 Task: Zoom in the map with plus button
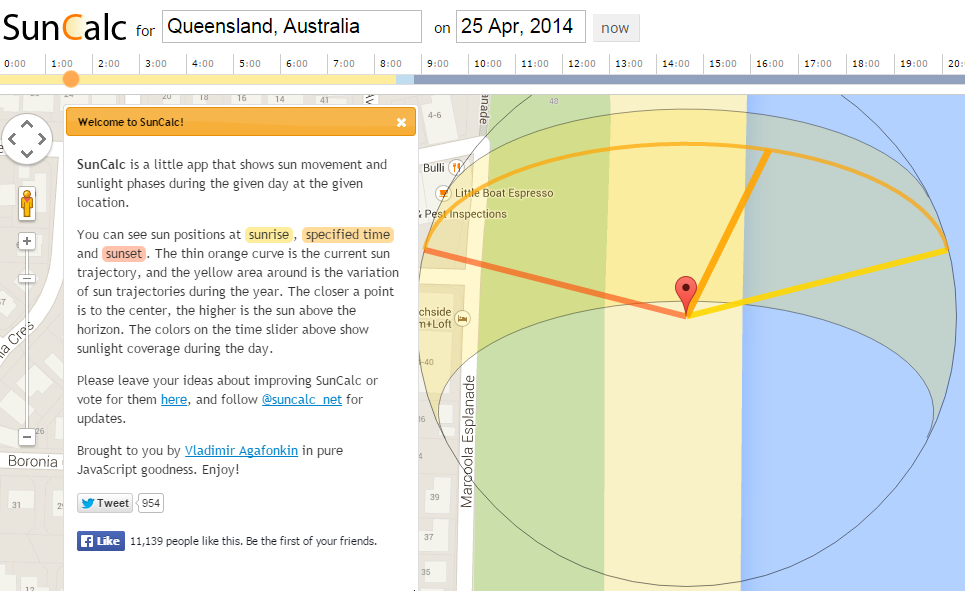click(x=27, y=241)
